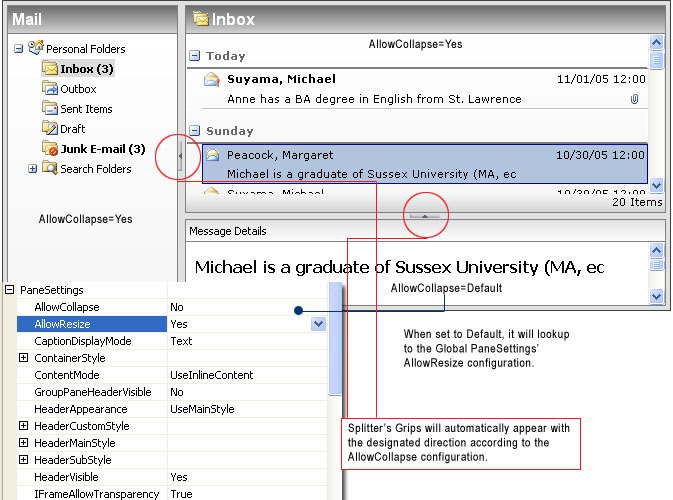673x500 pixels.
Task: Click the Inbox folder icon in tree
Action: (x=50, y=69)
